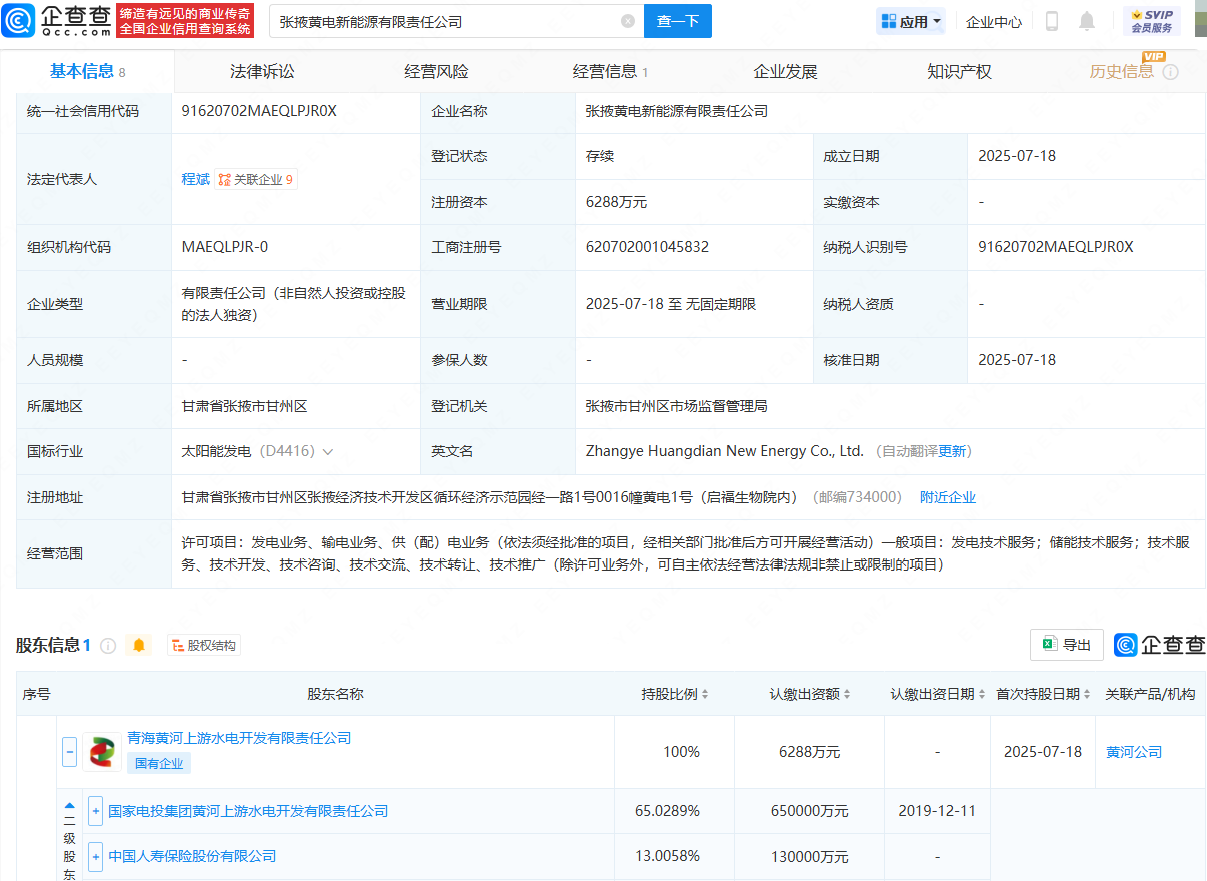Click the mobile phone icon
Image resolution: width=1207 pixels, height=881 pixels.
(x=1052, y=21)
